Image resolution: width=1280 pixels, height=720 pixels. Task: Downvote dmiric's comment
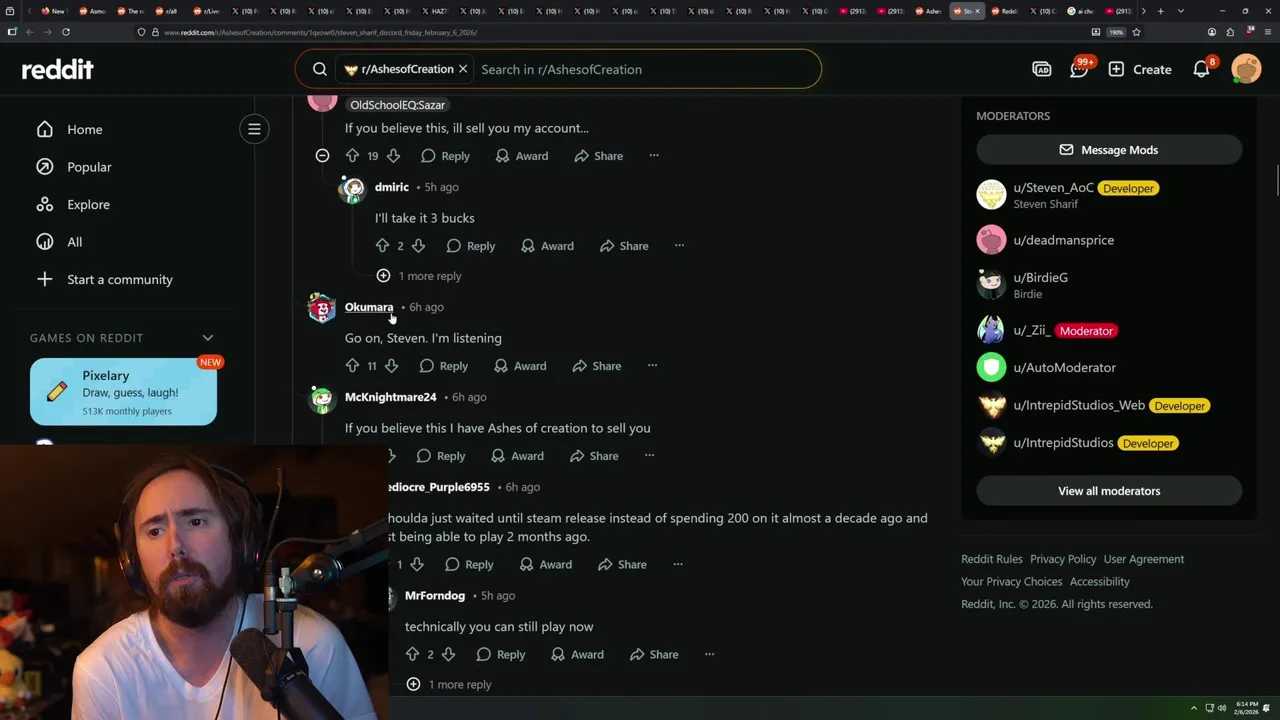pos(418,246)
